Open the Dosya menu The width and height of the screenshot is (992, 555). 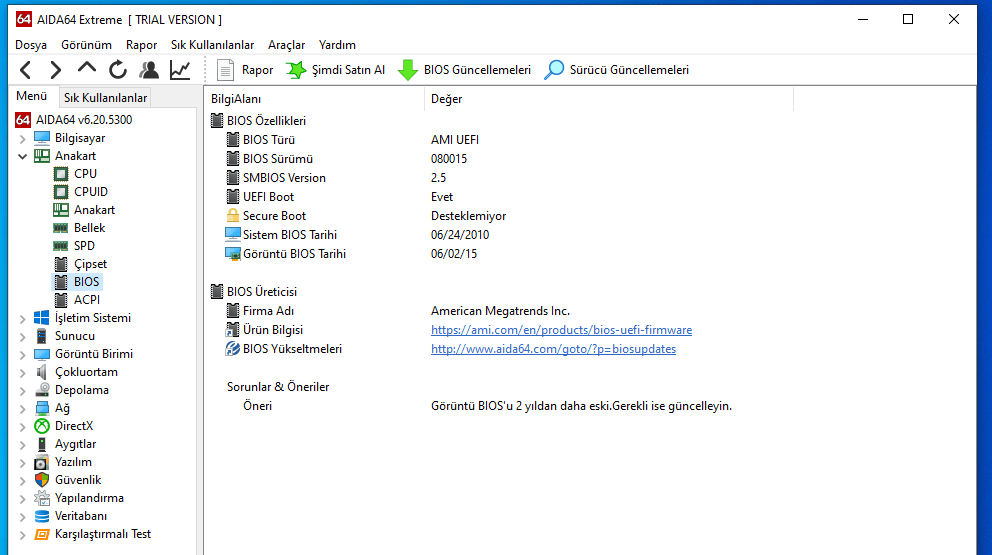click(31, 45)
